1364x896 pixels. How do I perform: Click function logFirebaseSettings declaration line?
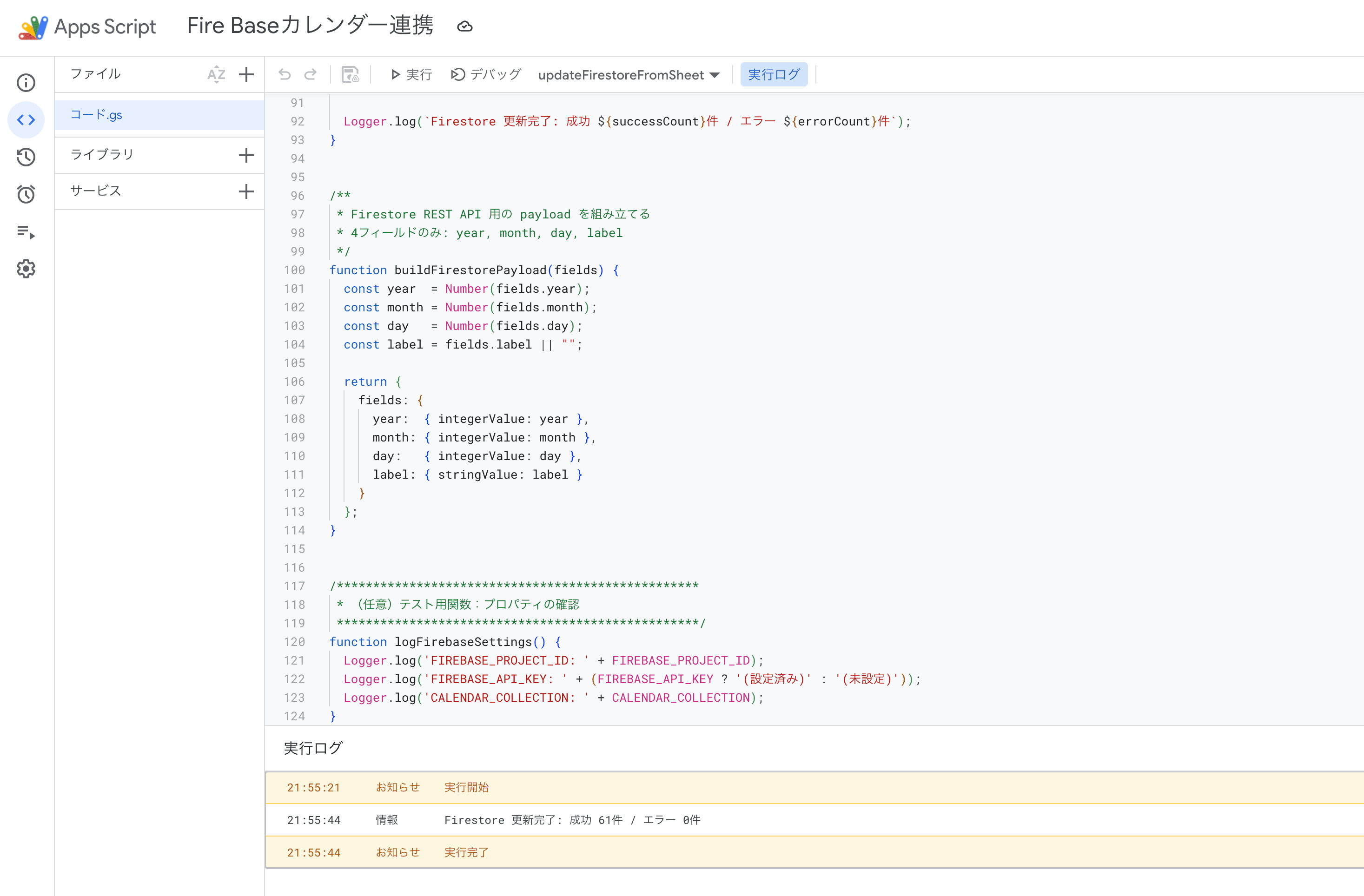pyautogui.click(x=445, y=642)
